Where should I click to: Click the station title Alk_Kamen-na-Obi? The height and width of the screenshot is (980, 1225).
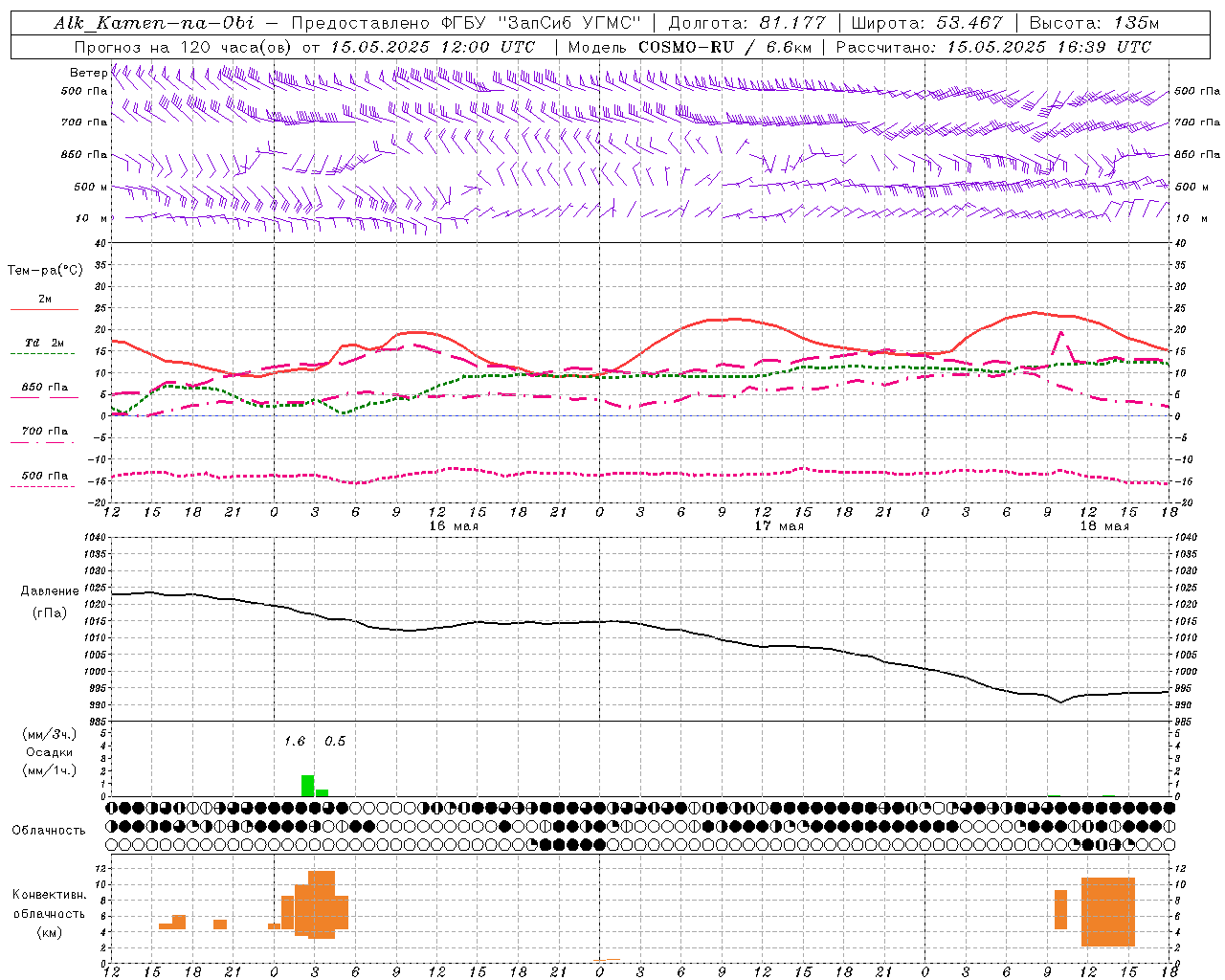click(154, 23)
